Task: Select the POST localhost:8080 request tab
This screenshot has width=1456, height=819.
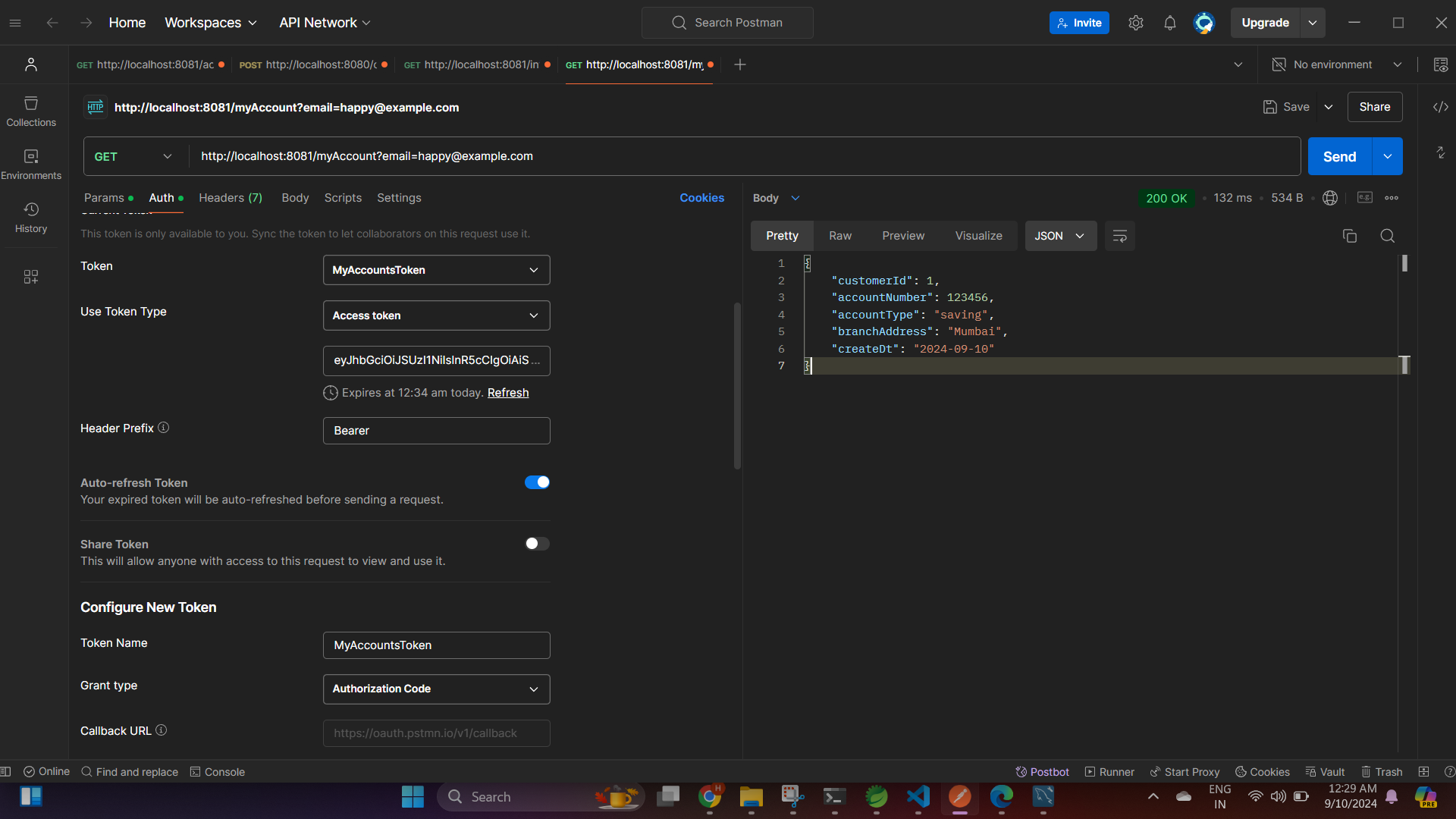Action: point(312,64)
